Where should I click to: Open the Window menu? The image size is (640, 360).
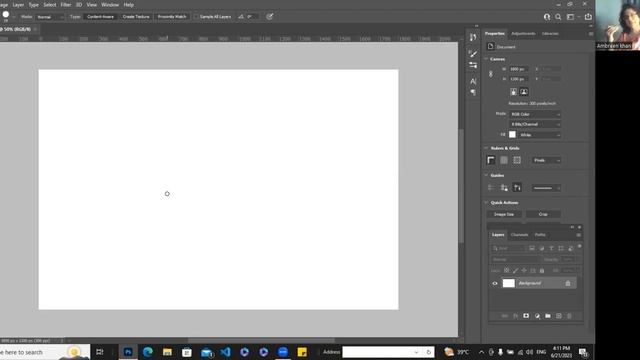110,5
